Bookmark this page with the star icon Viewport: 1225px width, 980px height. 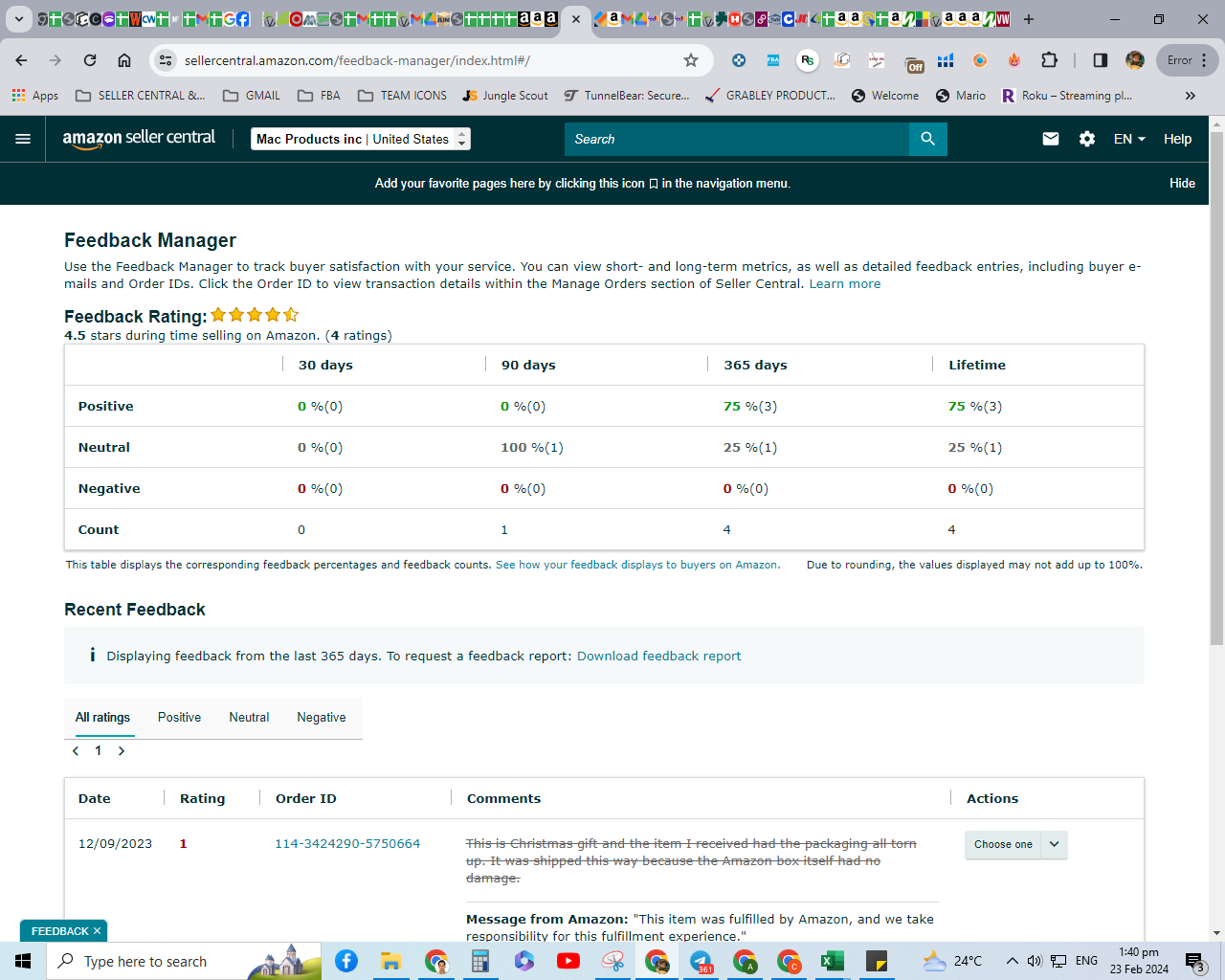point(691,60)
